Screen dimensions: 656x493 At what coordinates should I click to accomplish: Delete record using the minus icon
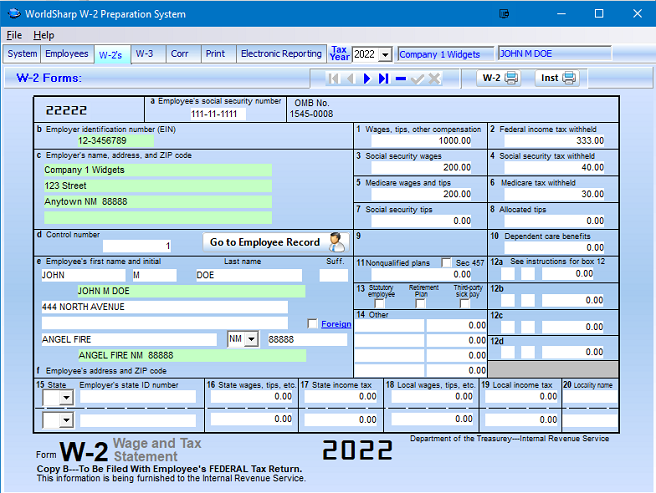click(401, 78)
